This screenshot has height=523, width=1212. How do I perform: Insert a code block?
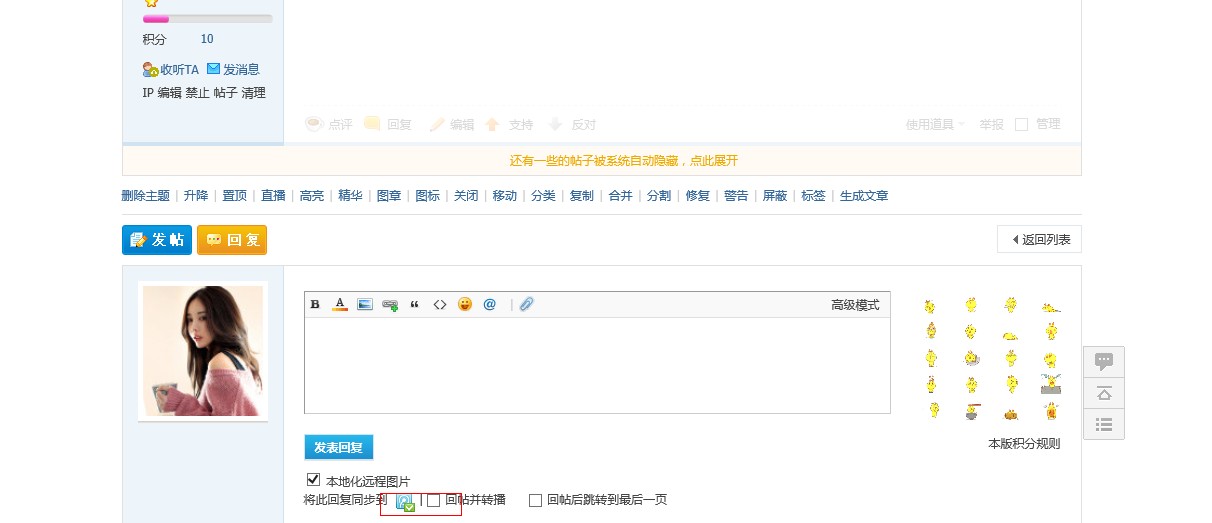439,304
